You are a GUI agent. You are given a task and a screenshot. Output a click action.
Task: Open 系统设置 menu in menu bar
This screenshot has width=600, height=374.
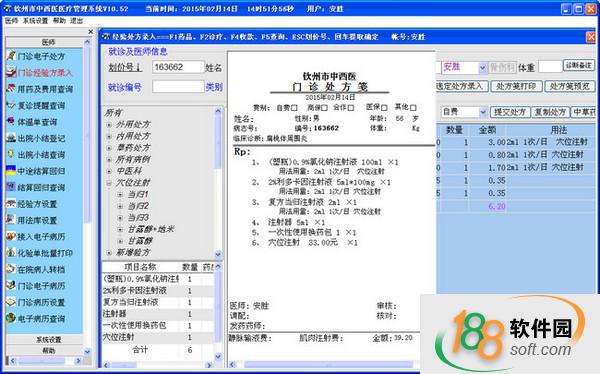(35, 21)
